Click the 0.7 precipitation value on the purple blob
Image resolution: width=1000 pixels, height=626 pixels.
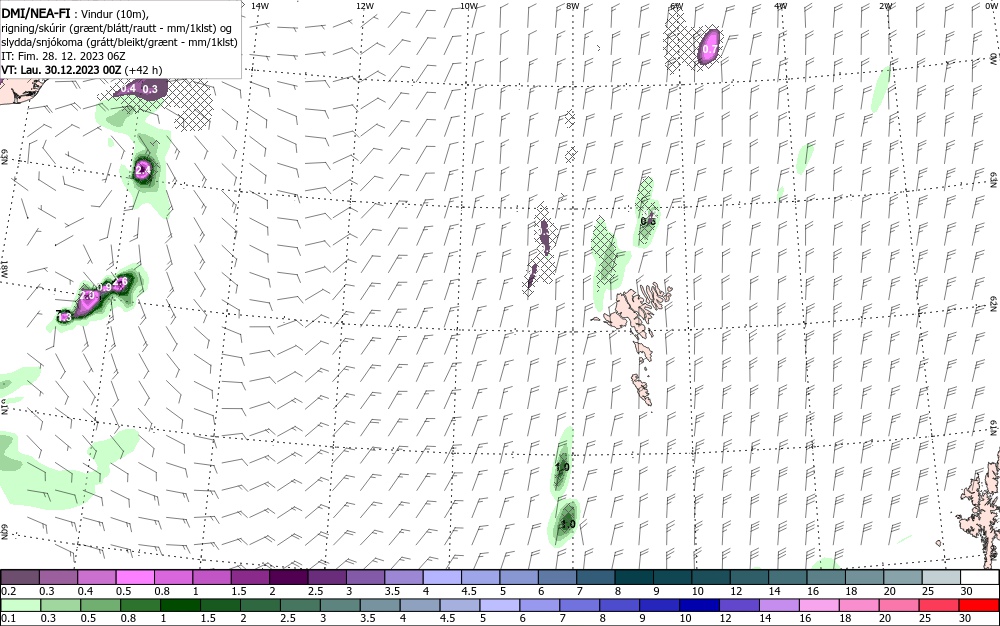coord(710,48)
